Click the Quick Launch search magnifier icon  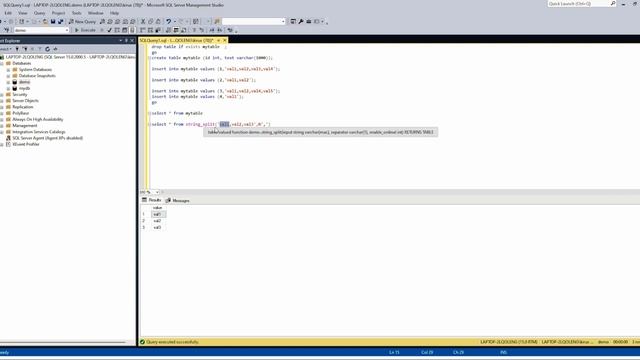coord(613,4)
